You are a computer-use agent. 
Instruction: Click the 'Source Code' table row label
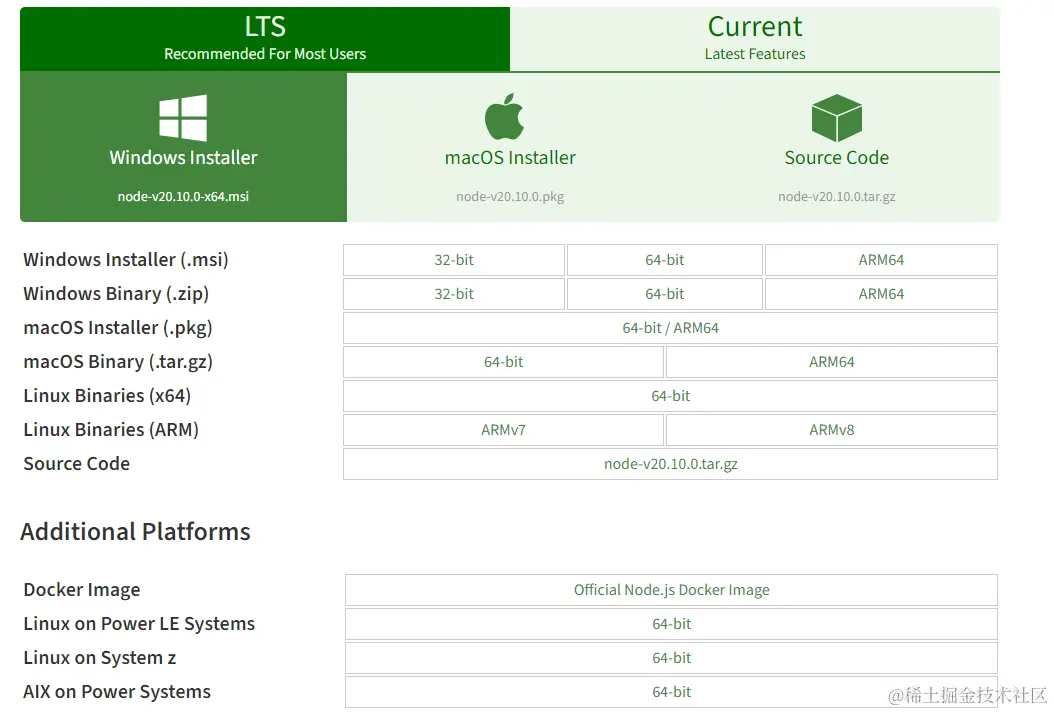tap(77, 463)
